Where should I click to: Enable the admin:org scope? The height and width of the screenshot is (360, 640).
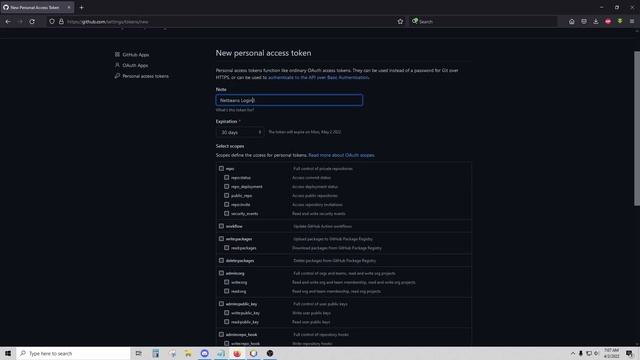tap(221, 273)
